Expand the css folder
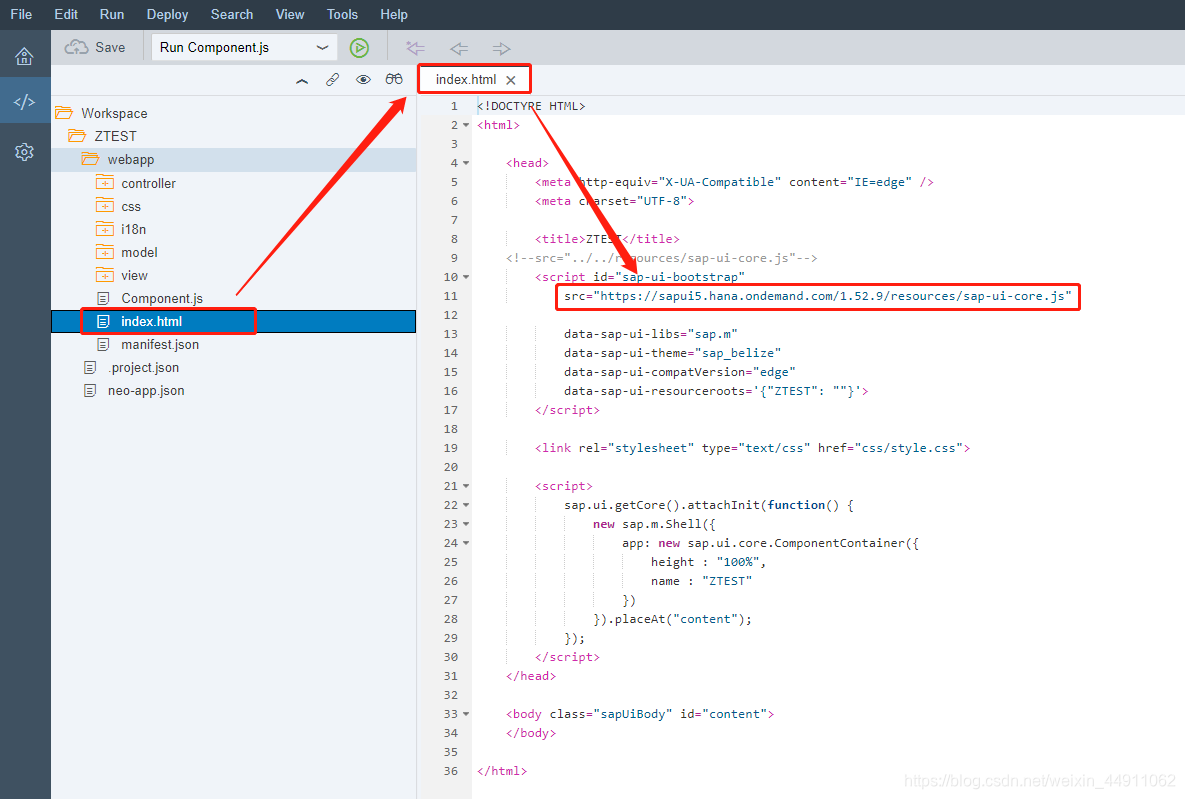Screen dimensions: 1185x799 [x=105, y=206]
